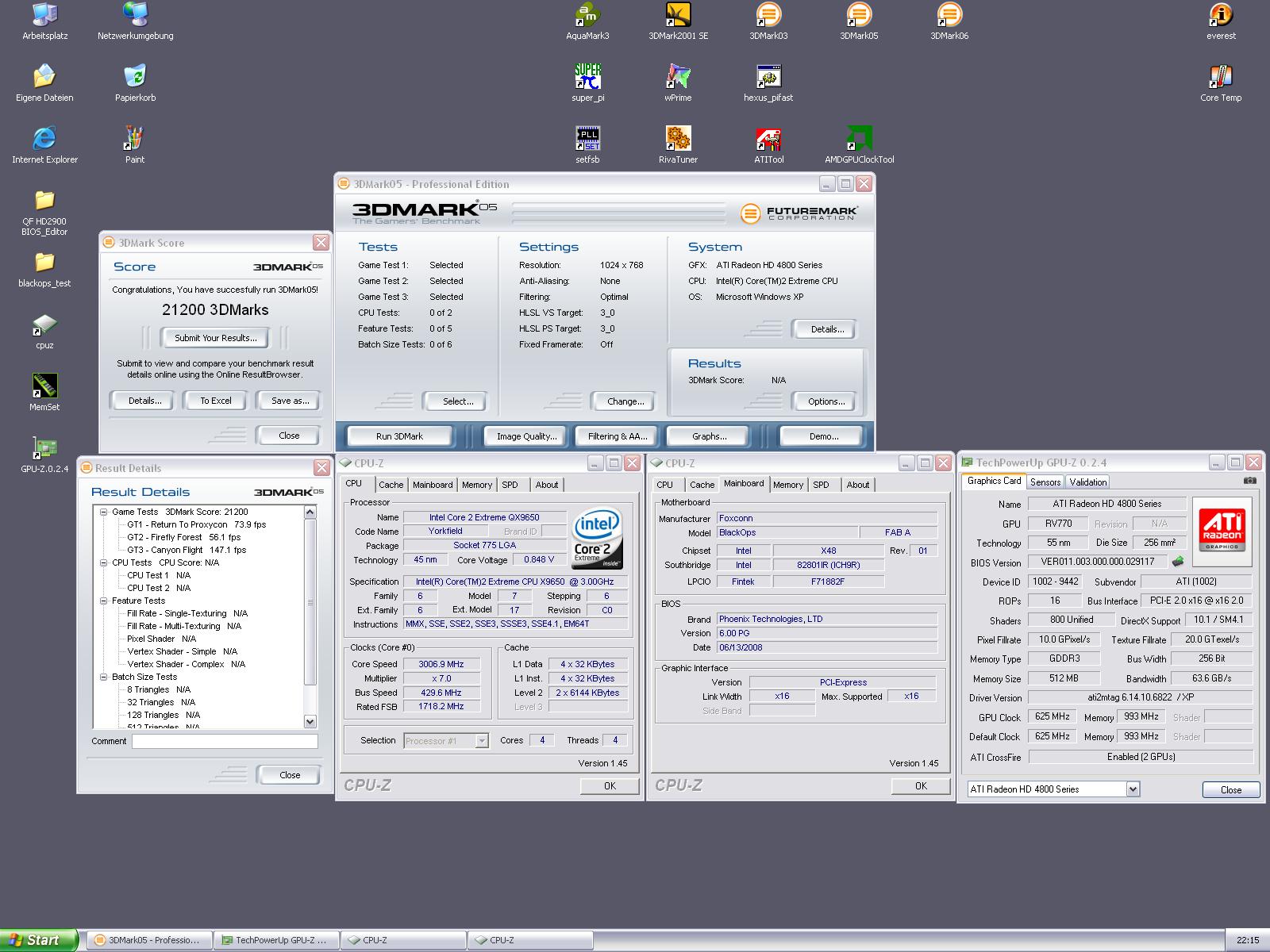The height and width of the screenshot is (952, 1270).
Task: Open the Memory tab in left CPU-Z window
Action: (x=476, y=485)
